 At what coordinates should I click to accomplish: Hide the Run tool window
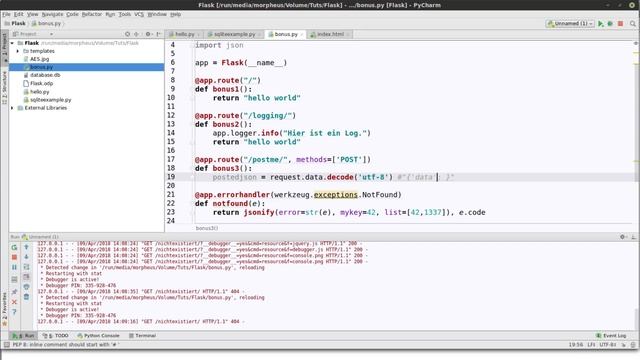click(x=633, y=237)
